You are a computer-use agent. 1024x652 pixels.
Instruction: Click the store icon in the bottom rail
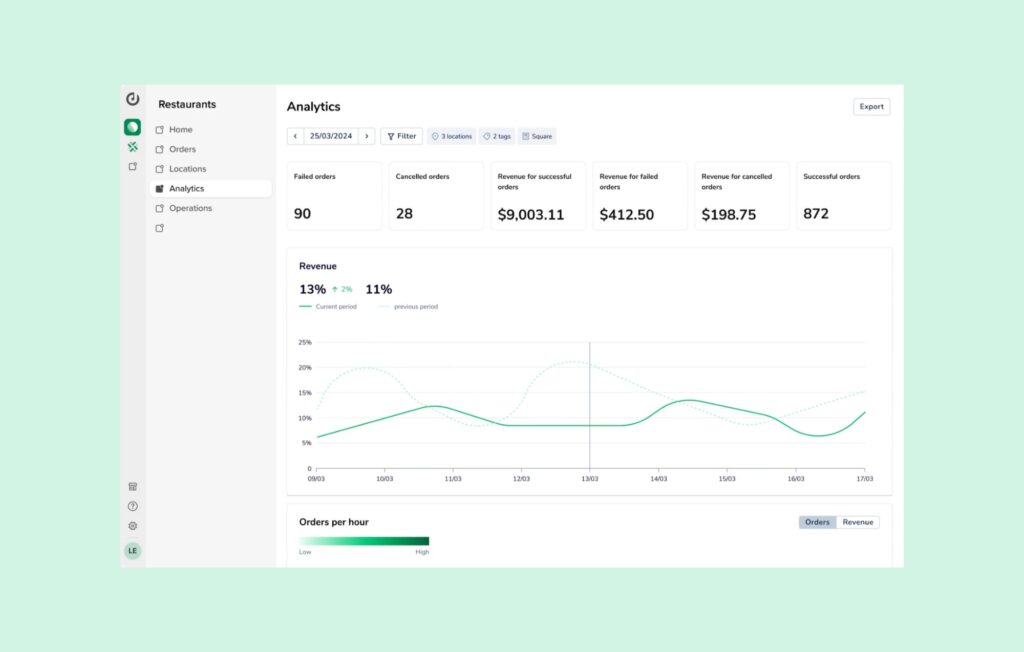coord(132,487)
